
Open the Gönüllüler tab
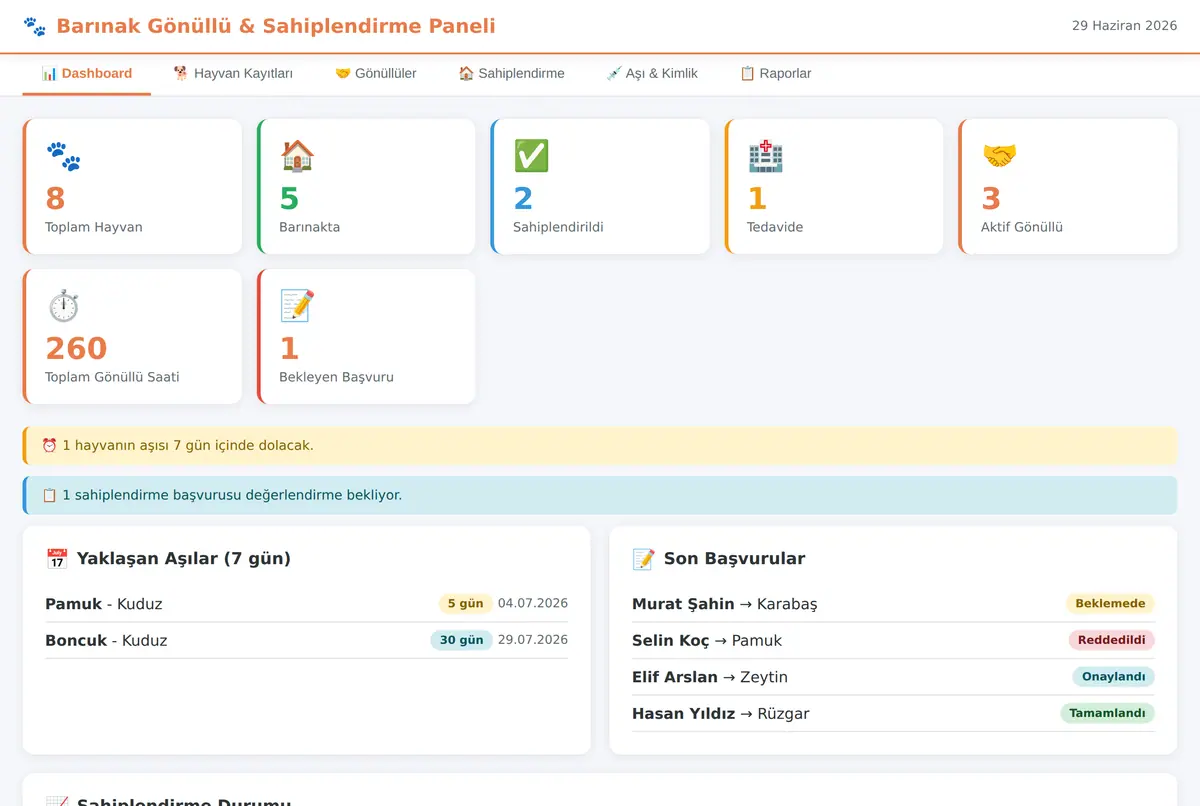[x=375, y=73]
